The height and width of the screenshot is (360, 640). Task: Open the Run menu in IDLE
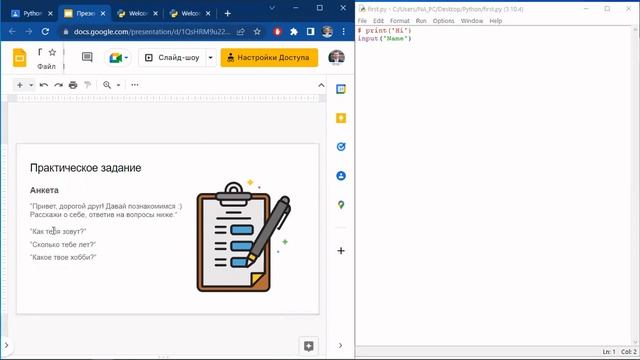tap(421, 21)
